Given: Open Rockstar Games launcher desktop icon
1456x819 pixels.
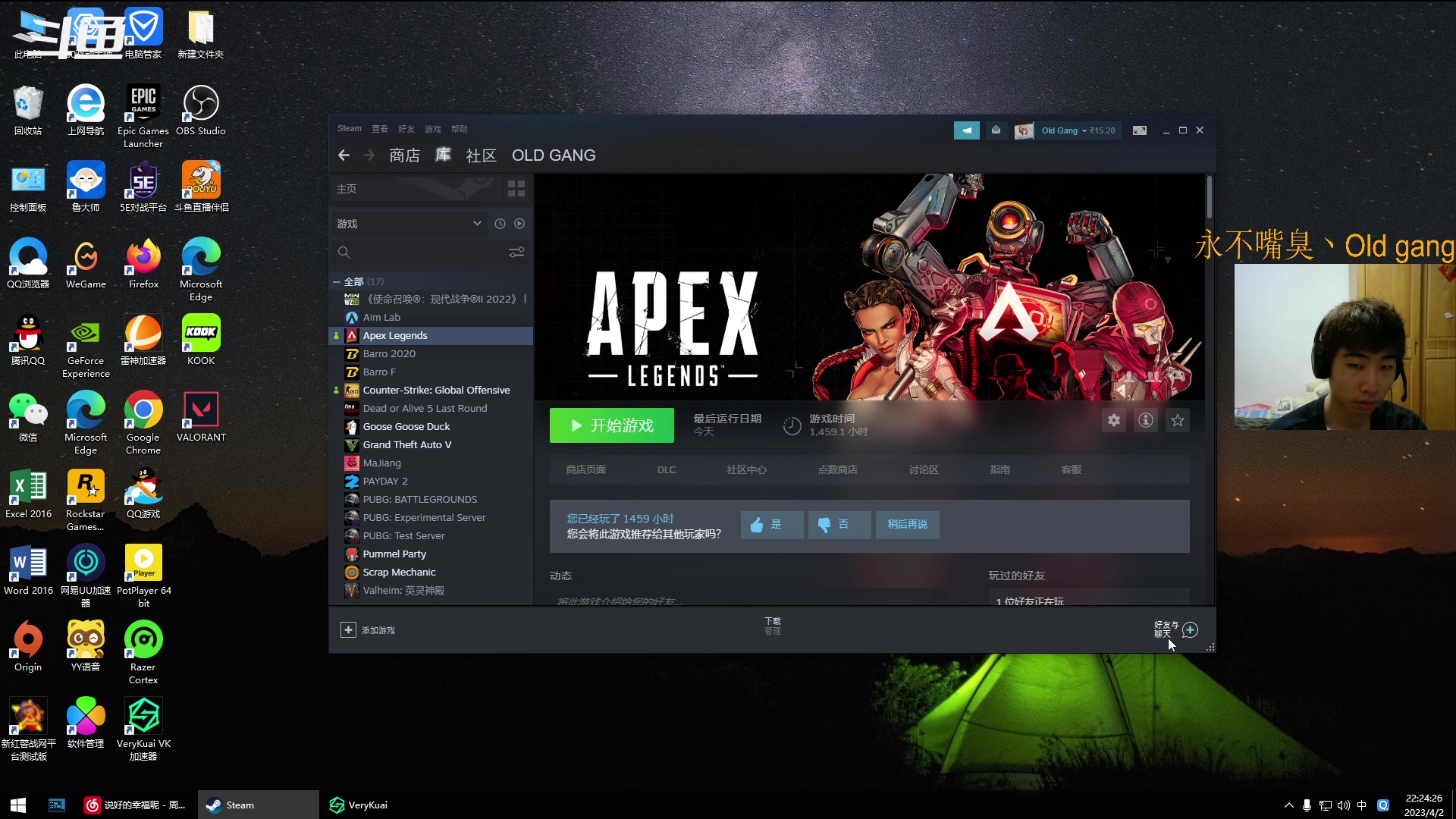Looking at the screenshot, I should pyautogui.click(x=86, y=499).
